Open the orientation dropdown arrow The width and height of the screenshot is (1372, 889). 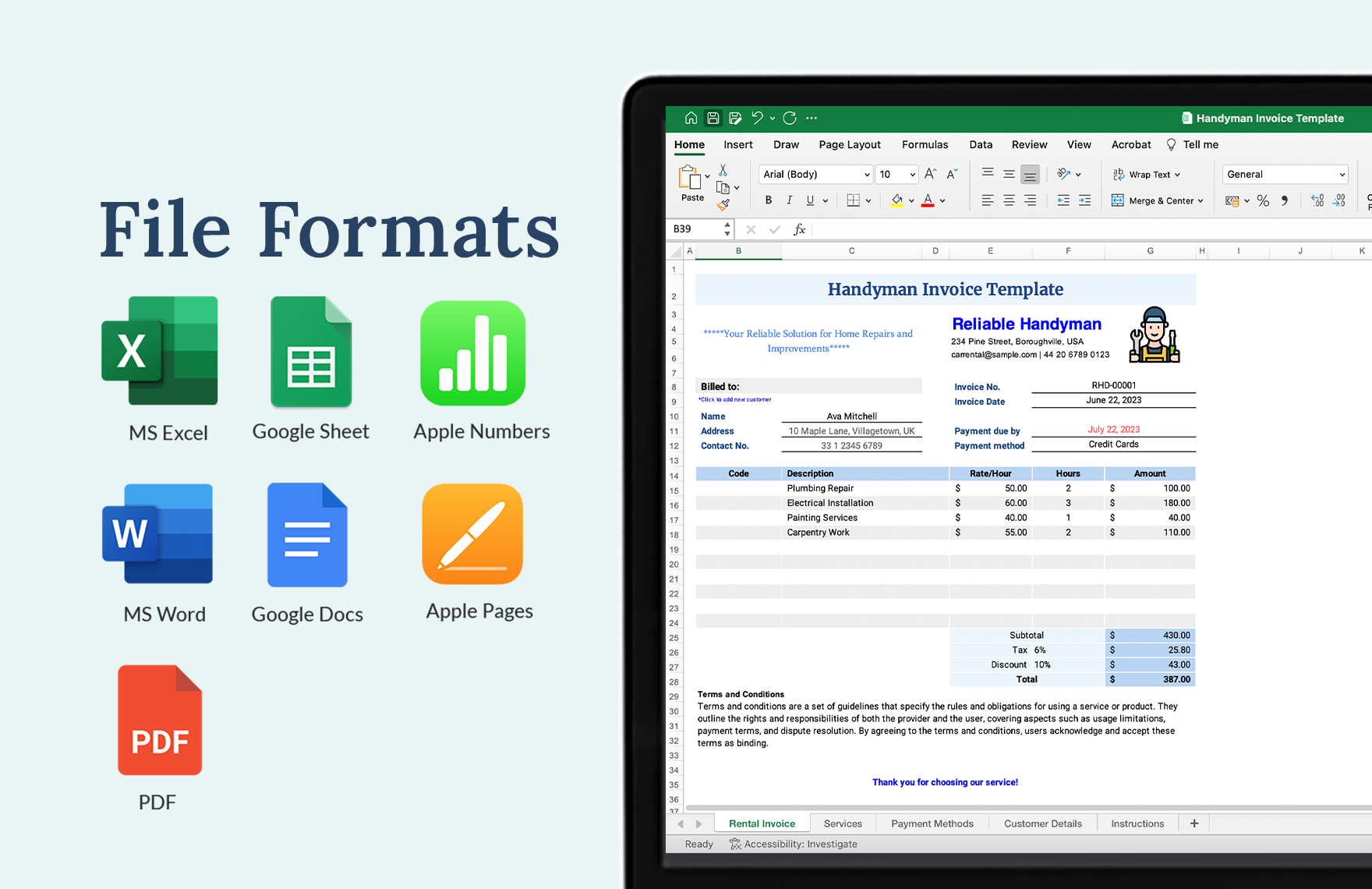coord(1078,175)
